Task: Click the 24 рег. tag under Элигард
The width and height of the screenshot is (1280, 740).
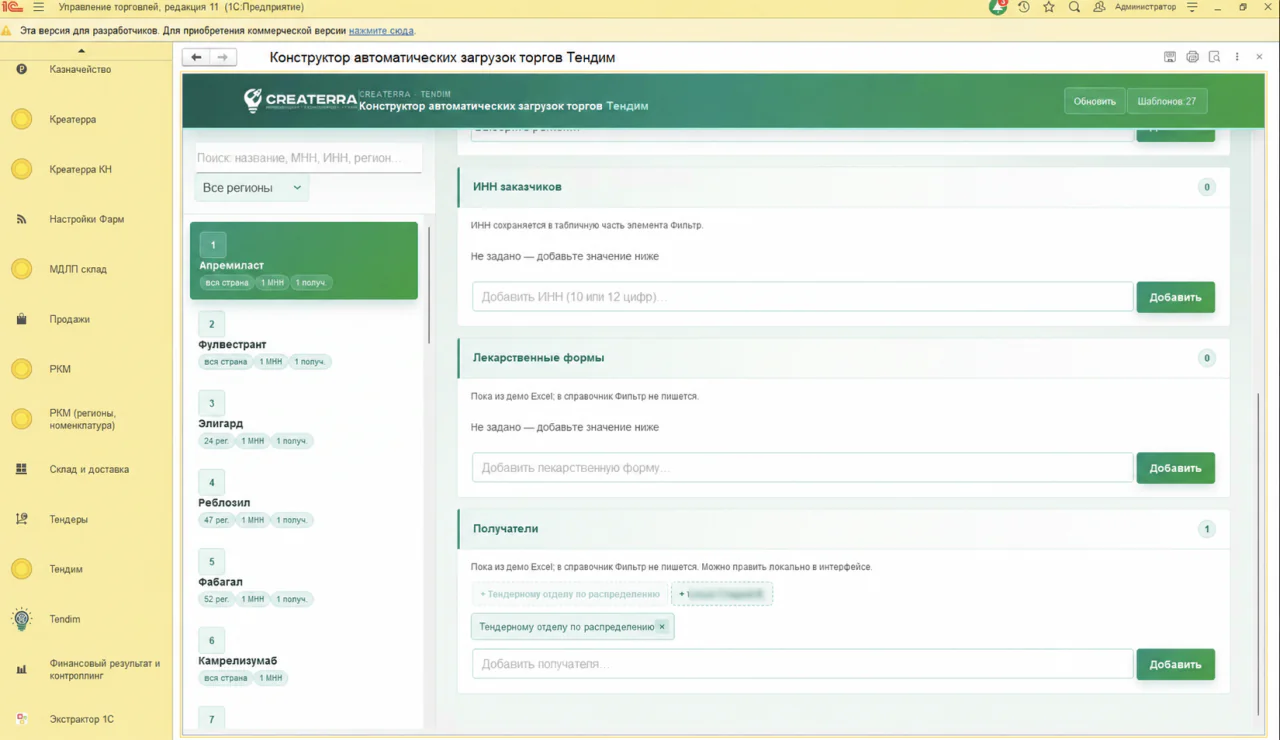Action: point(216,441)
